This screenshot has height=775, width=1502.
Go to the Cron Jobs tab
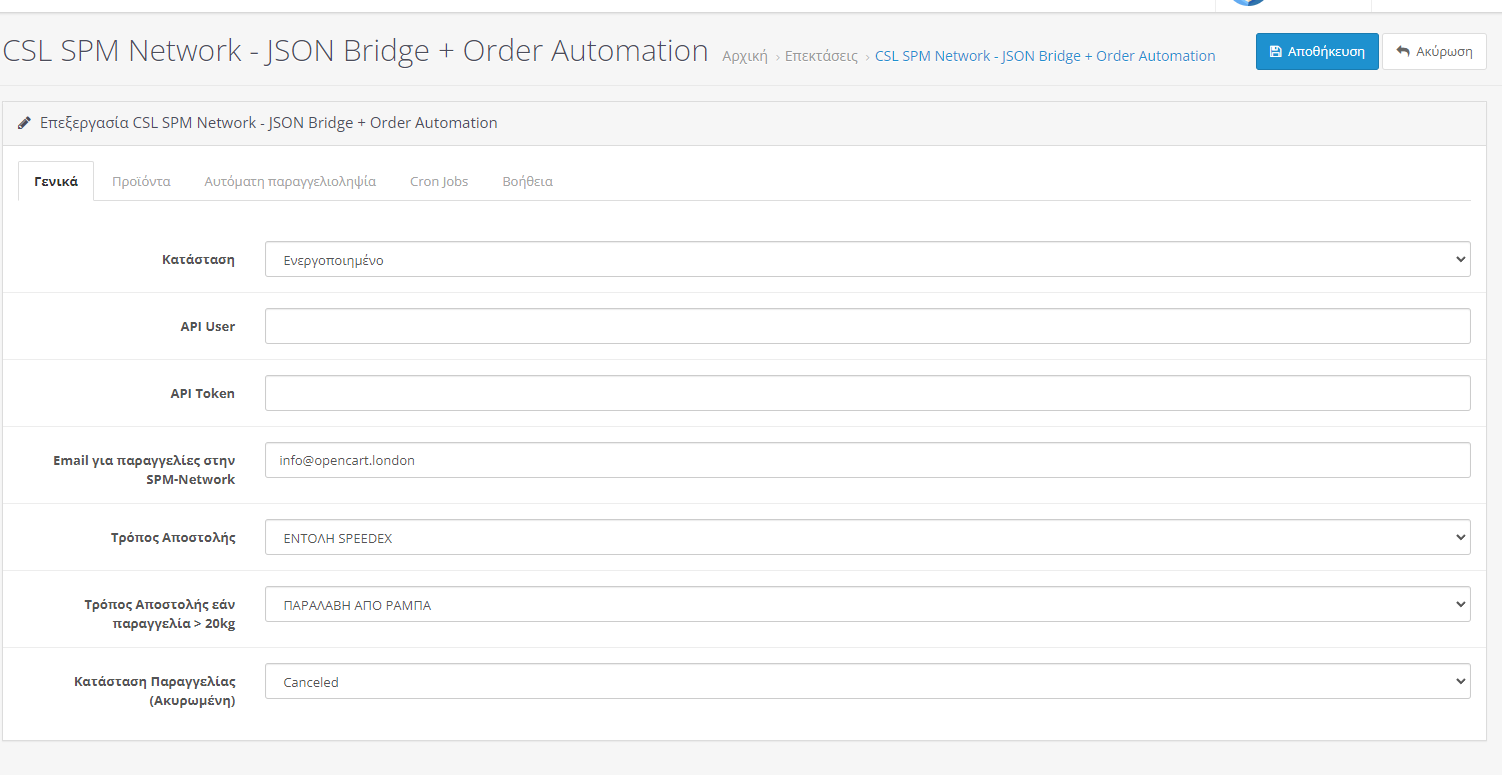[439, 182]
